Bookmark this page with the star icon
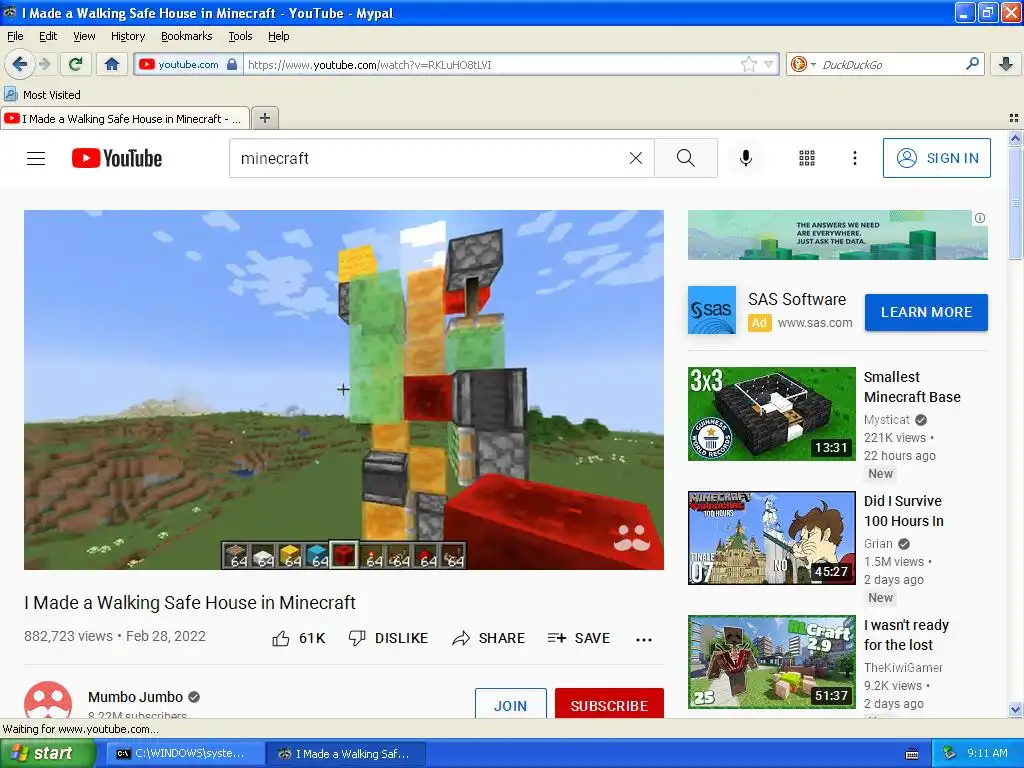1024x768 pixels. tap(748, 64)
